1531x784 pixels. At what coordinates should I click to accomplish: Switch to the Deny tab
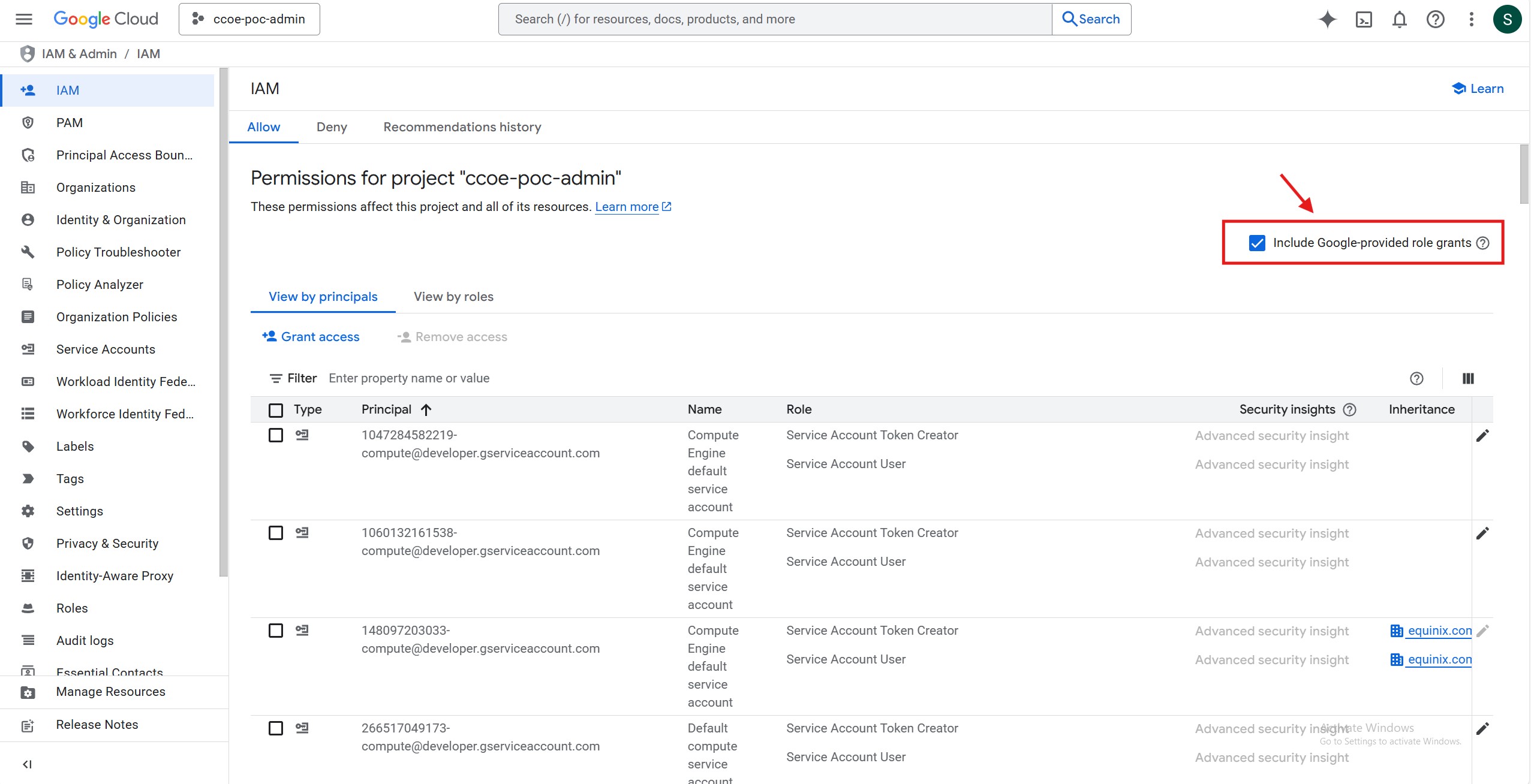(332, 127)
